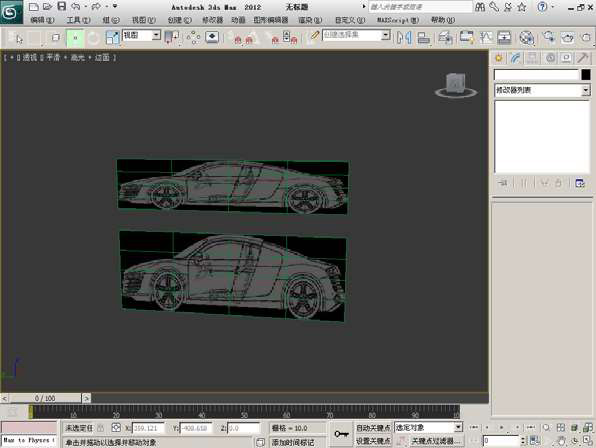
Task: Click the favorites star icon in title bar
Action: (x=522, y=6)
